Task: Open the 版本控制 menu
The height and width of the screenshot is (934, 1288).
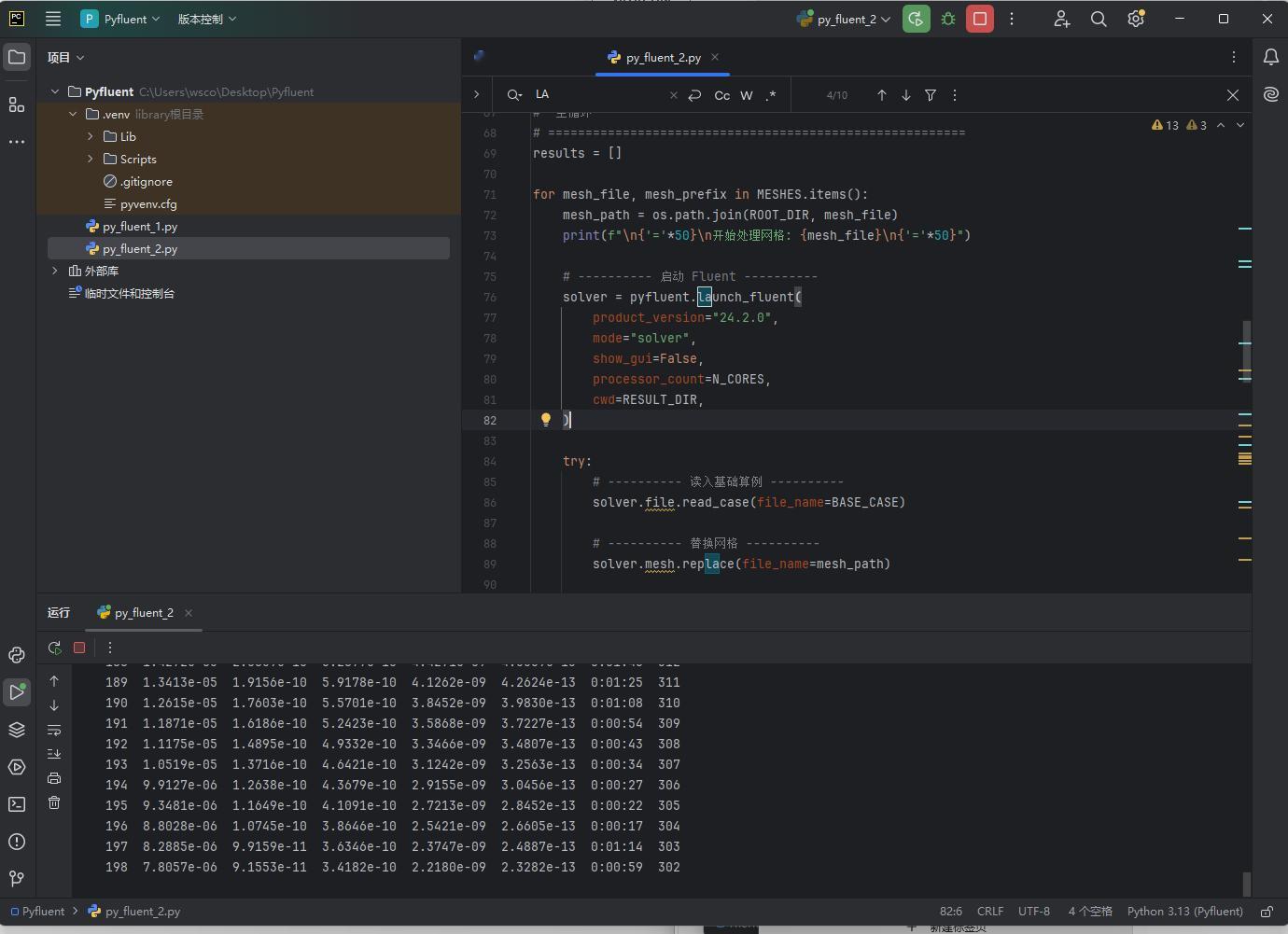Action: click(x=206, y=19)
